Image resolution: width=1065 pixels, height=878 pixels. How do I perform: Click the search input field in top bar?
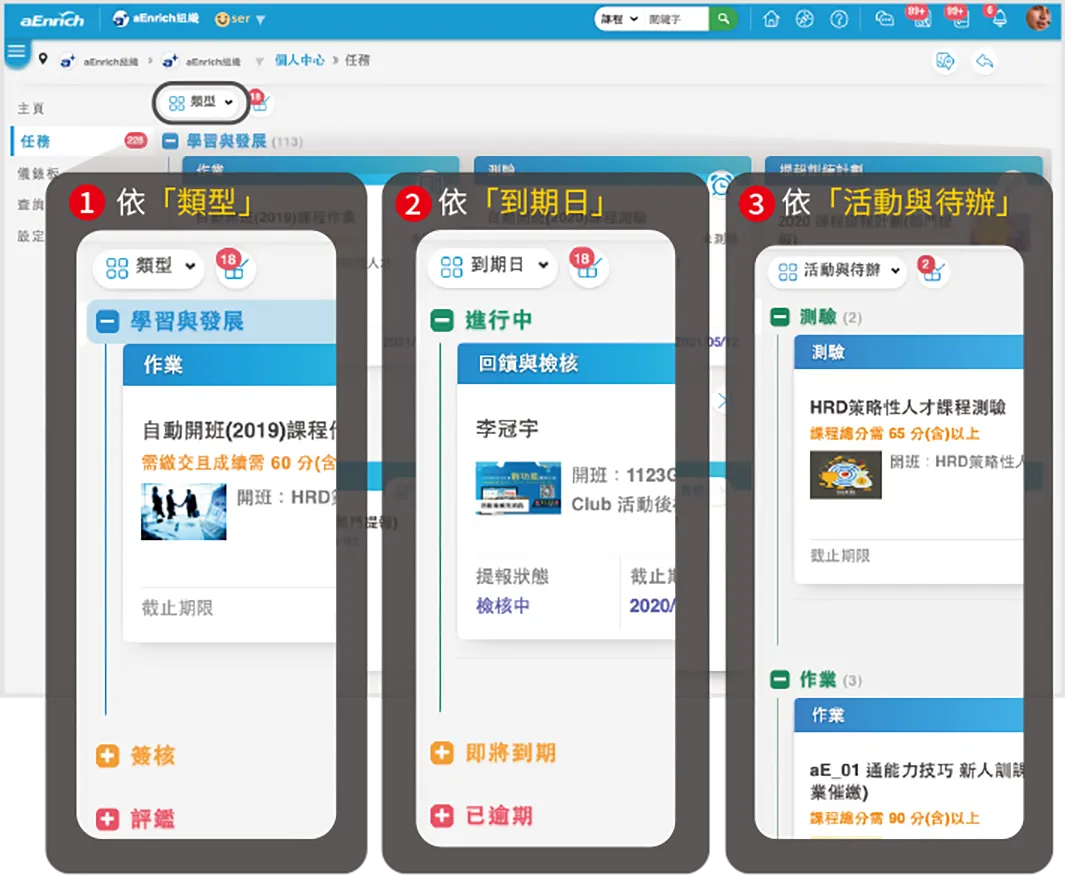coord(672,18)
